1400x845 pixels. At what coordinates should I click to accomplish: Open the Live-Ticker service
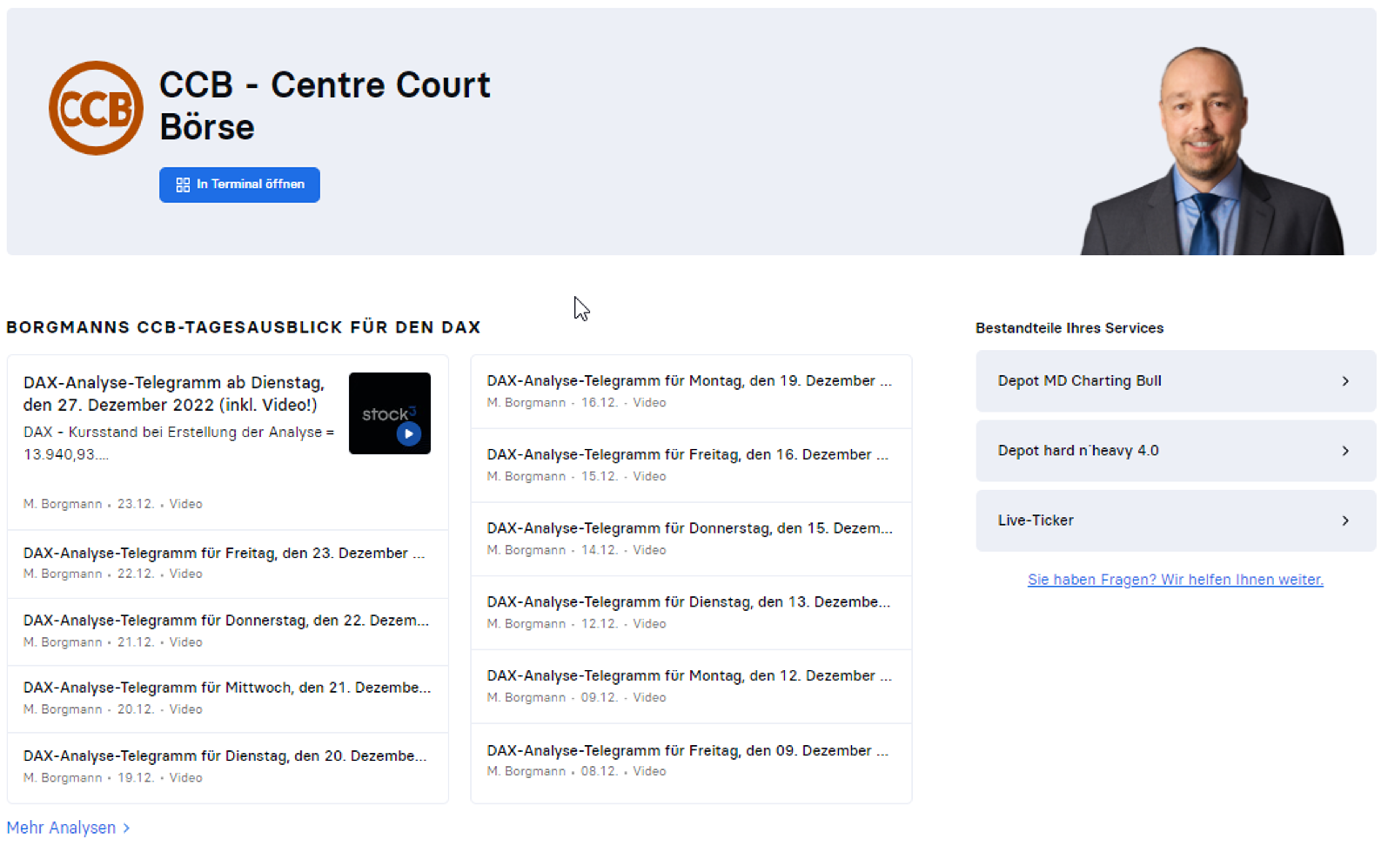pos(1175,520)
